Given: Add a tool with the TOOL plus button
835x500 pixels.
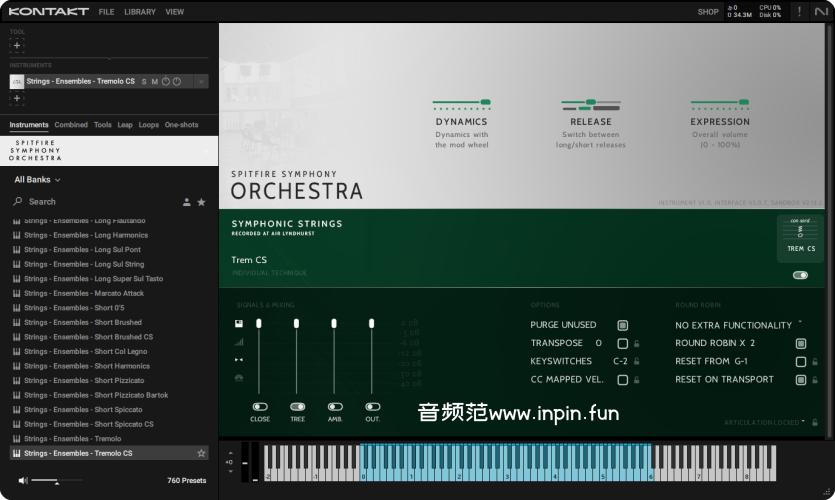Looking at the screenshot, I should tap(17, 45).
